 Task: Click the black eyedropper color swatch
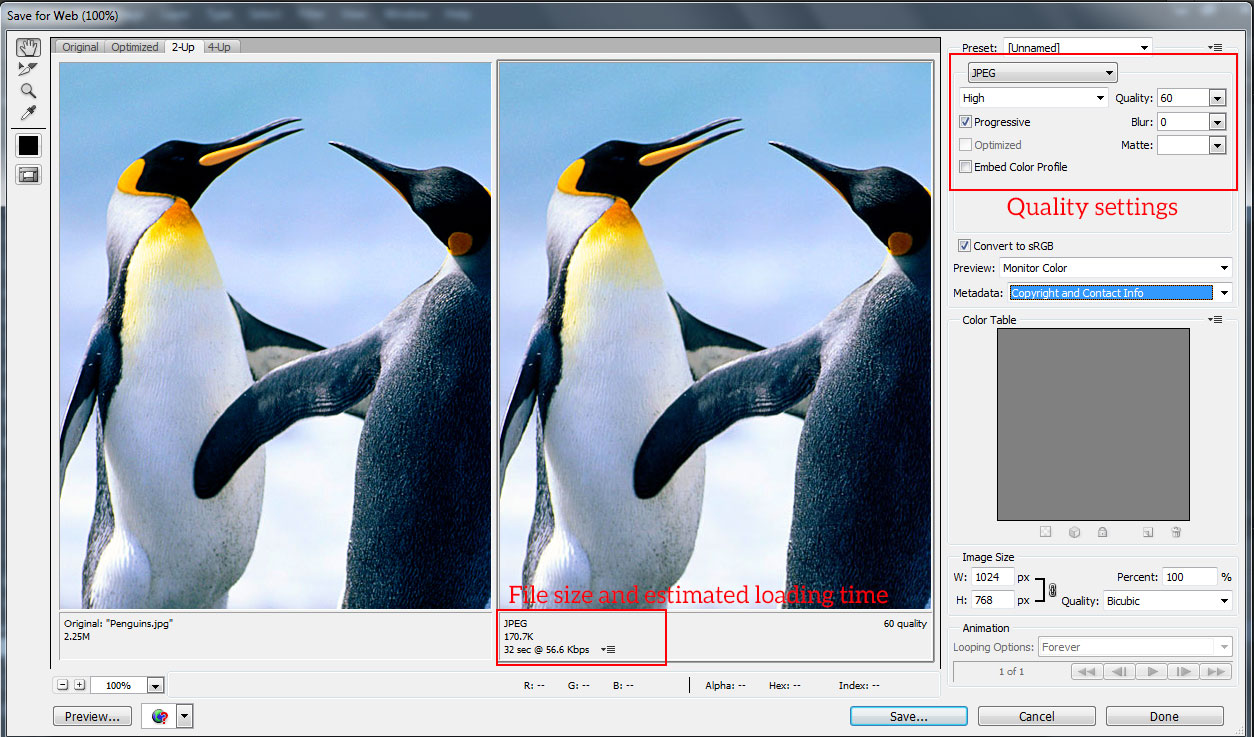tap(28, 145)
